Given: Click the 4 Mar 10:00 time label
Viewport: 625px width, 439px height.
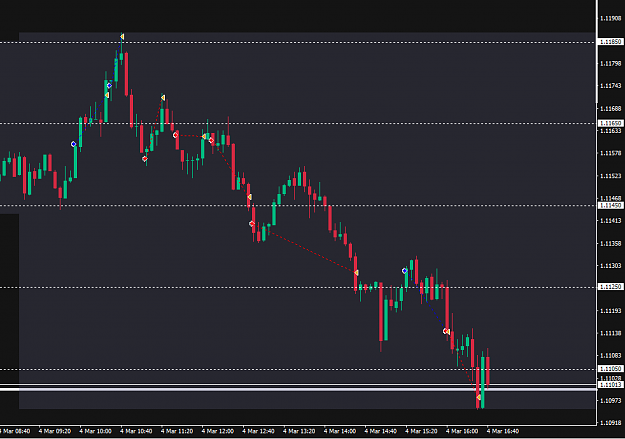Looking at the screenshot, I should [x=95, y=431].
